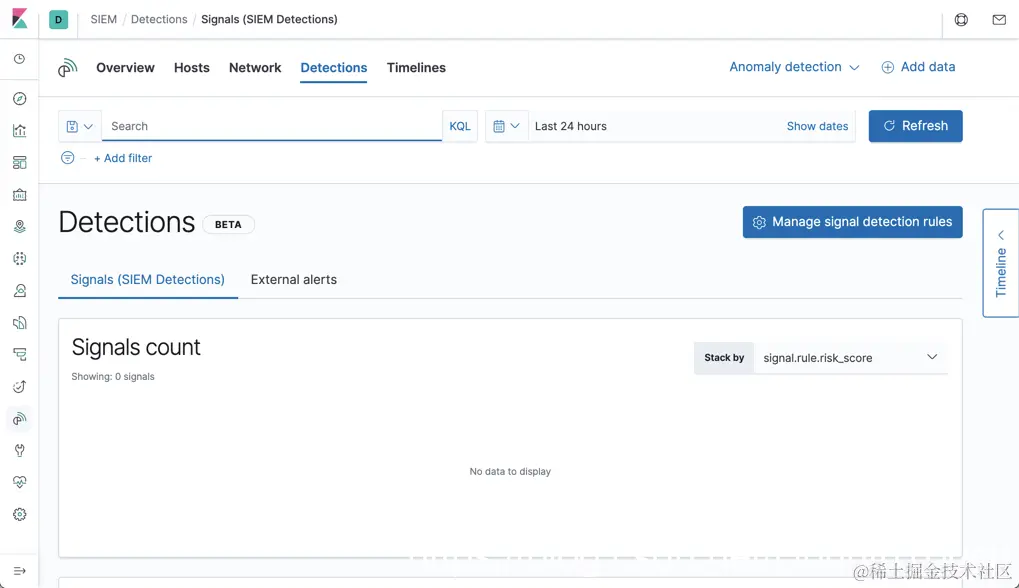
Task: Switch to External alerts tab
Action: point(294,279)
